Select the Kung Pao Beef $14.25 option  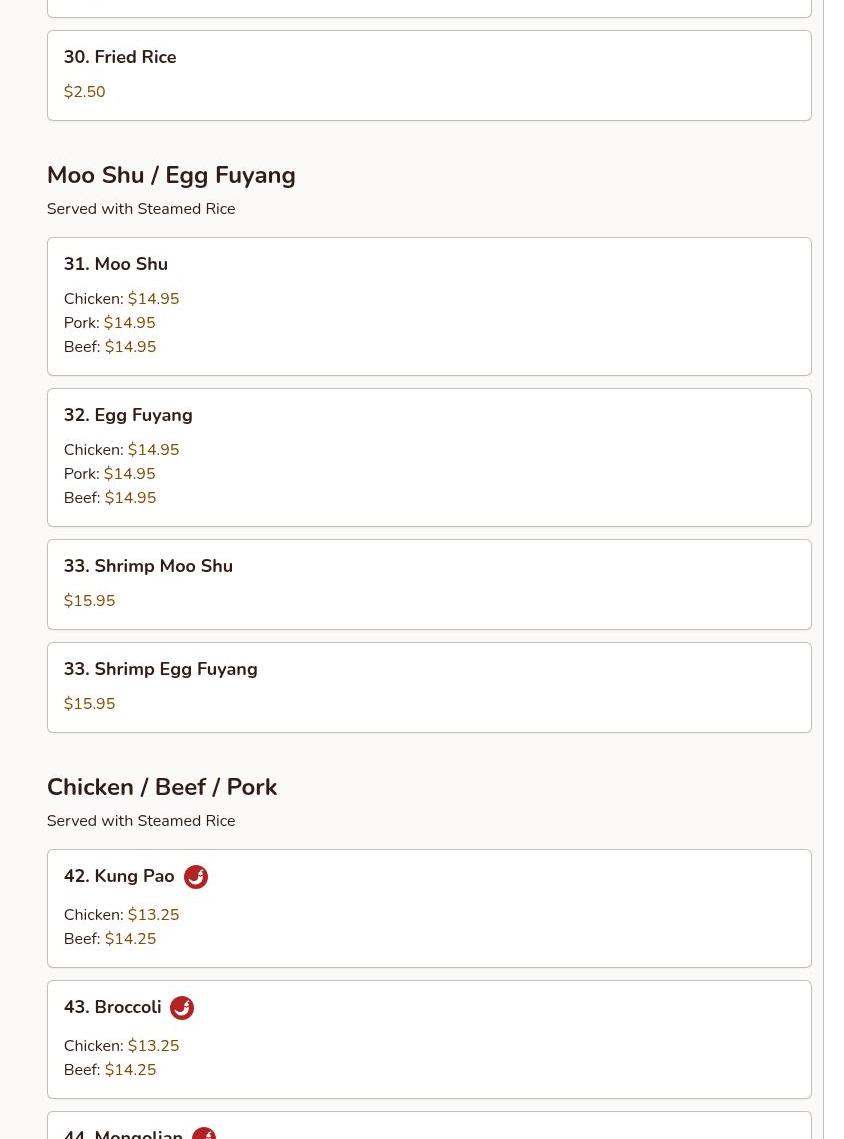click(110, 939)
